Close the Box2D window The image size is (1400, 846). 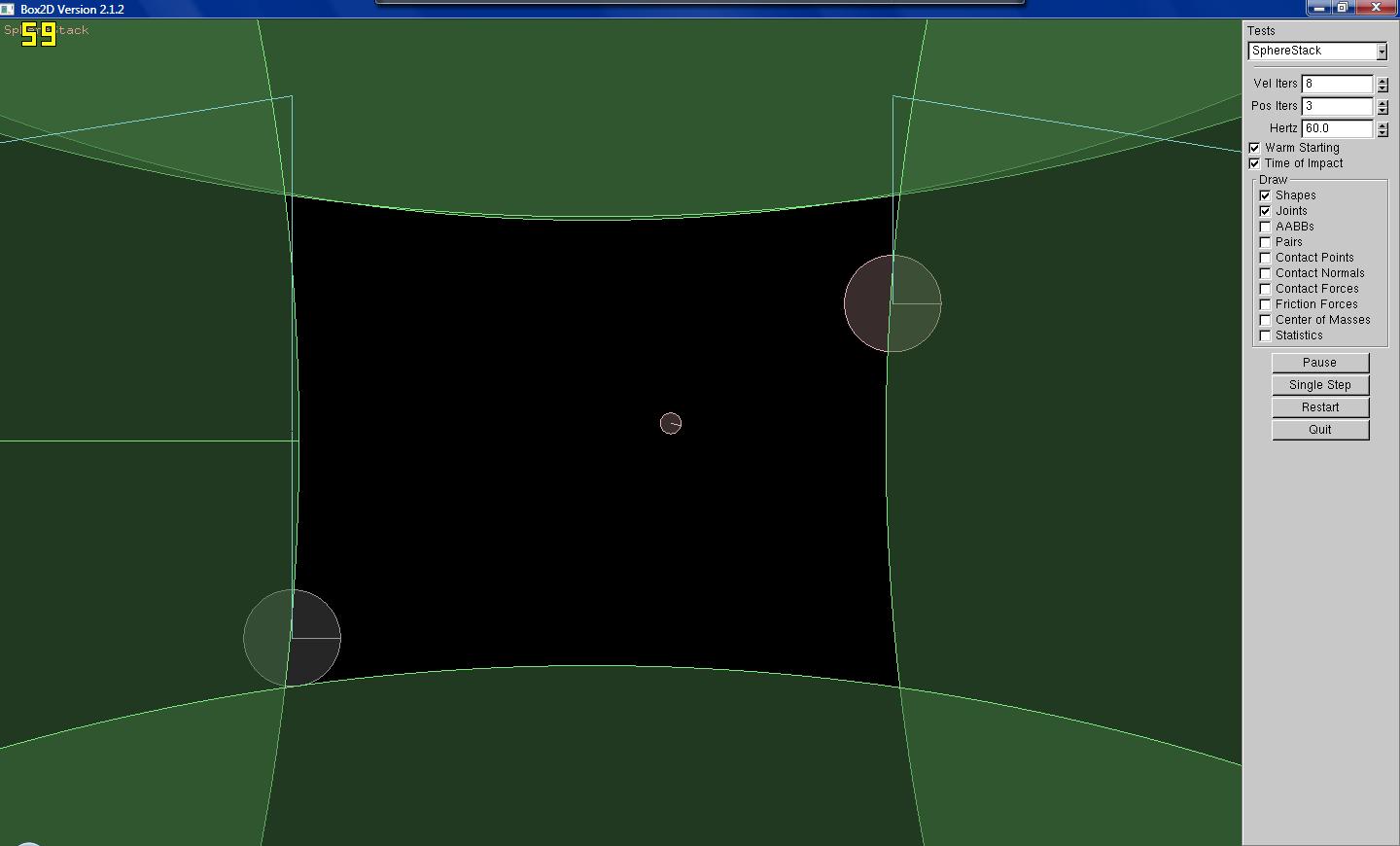pyautogui.click(x=1376, y=8)
